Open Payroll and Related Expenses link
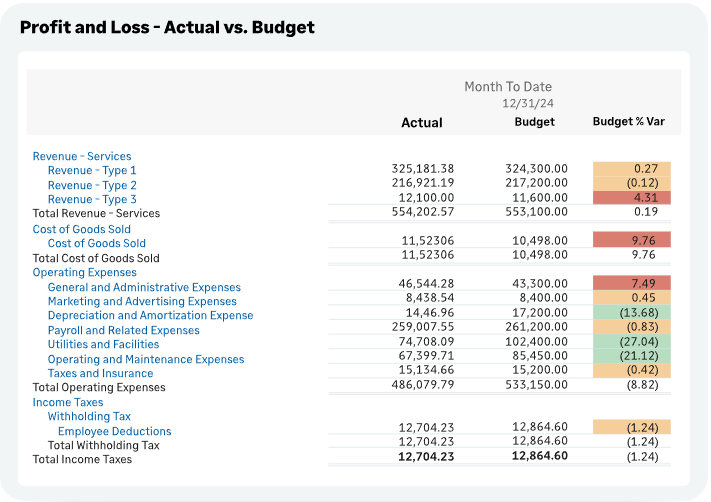 click(123, 331)
